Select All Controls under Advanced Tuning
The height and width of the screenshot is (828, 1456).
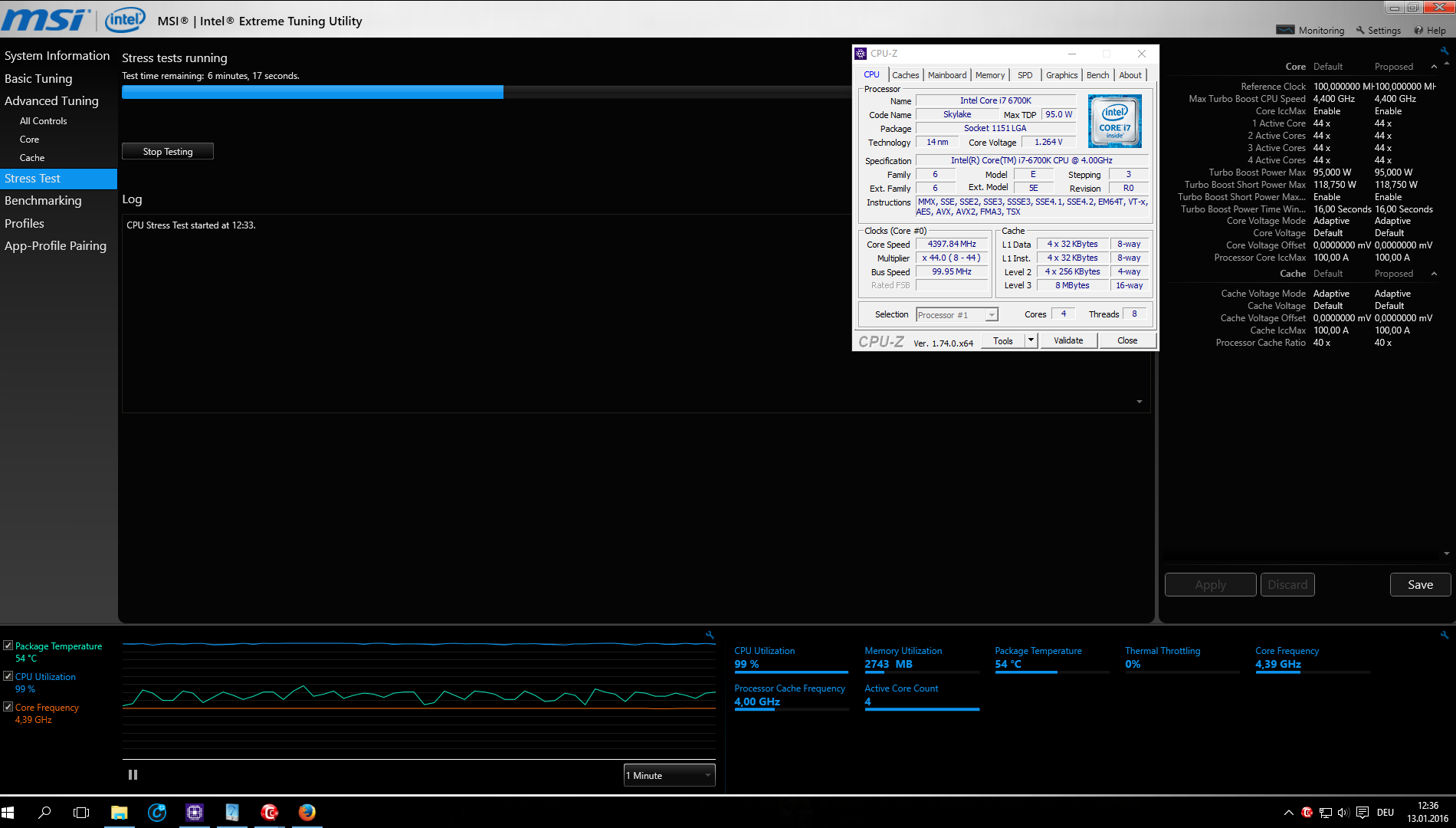[43, 121]
